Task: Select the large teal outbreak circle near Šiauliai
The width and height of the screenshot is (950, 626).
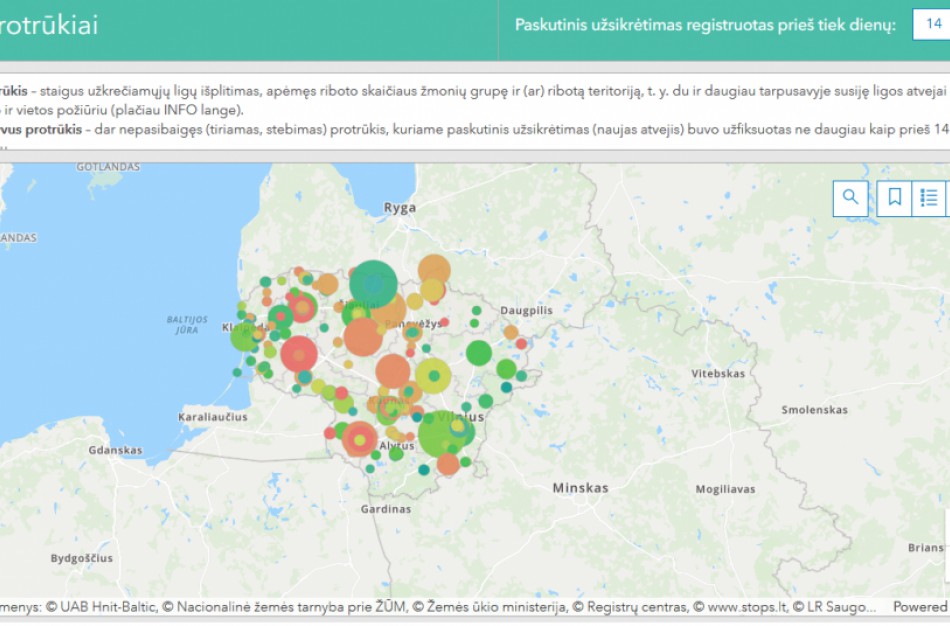Action: click(373, 281)
